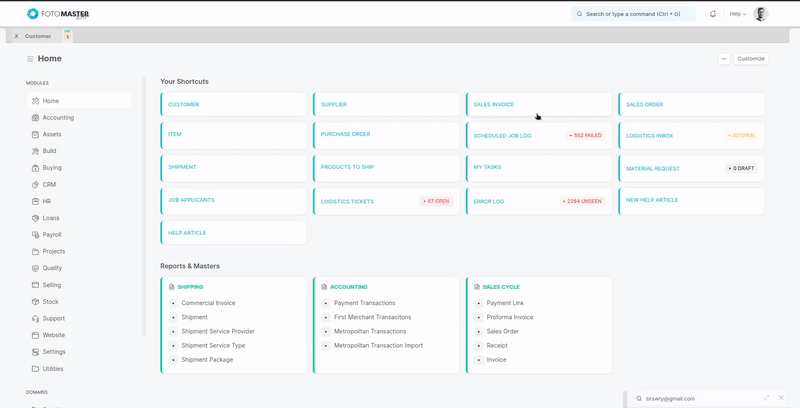The height and width of the screenshot is (408, 800).
Task: Click the Settings module icon in sidebar
Action: click(35, 352)
